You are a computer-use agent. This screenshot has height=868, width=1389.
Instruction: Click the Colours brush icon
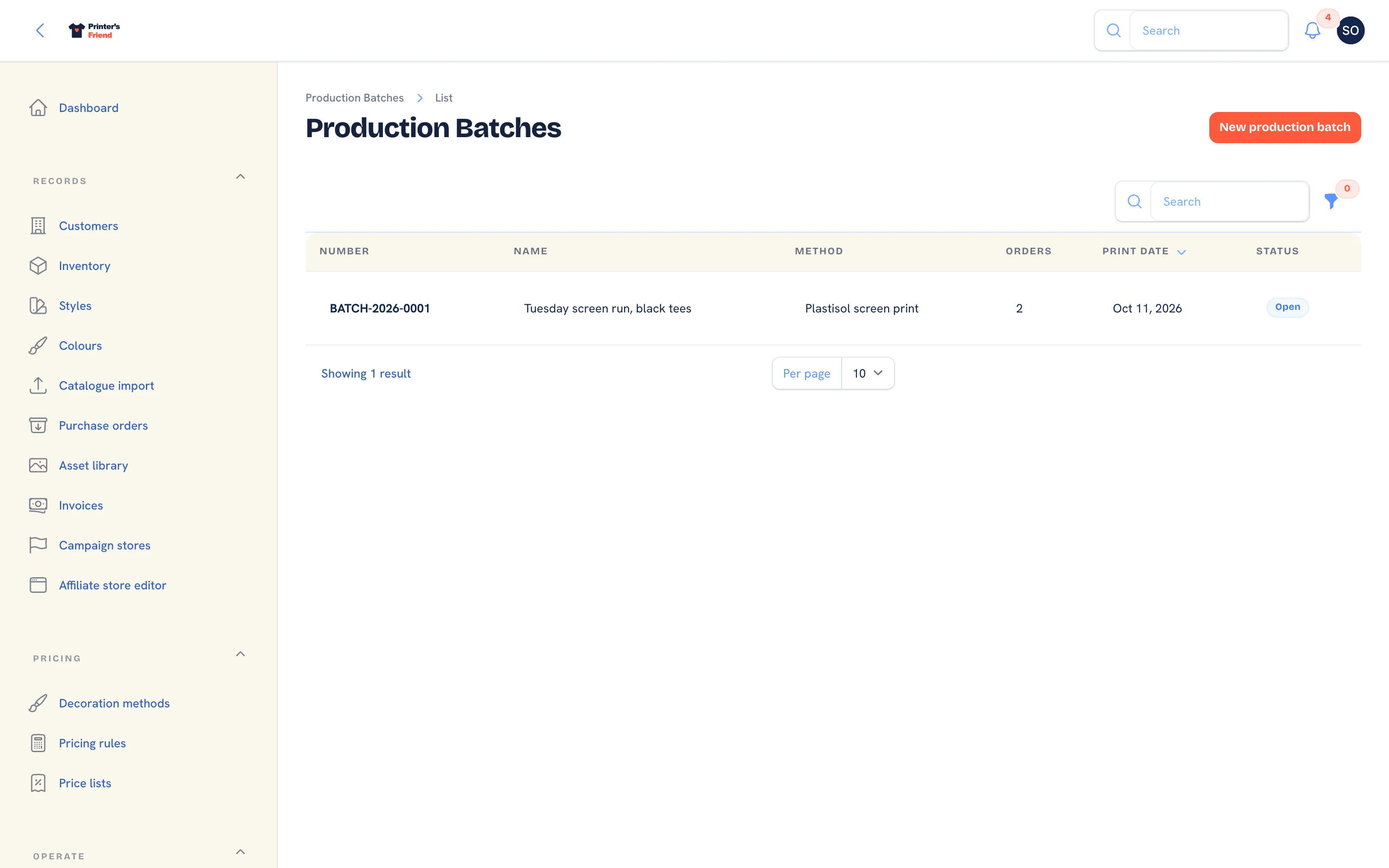click(x=38, y=345)
